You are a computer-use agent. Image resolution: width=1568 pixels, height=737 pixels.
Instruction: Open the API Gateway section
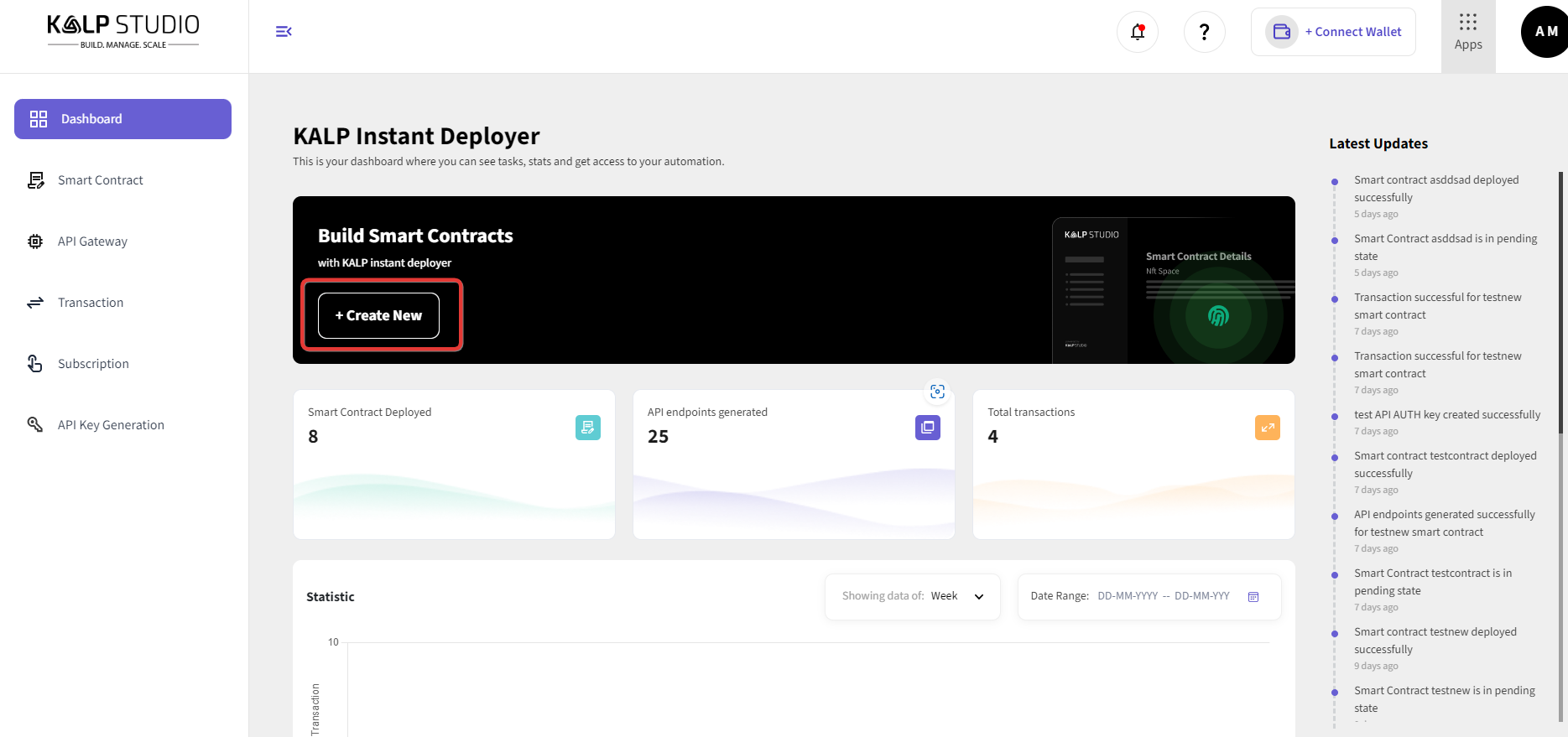(92, 241)
